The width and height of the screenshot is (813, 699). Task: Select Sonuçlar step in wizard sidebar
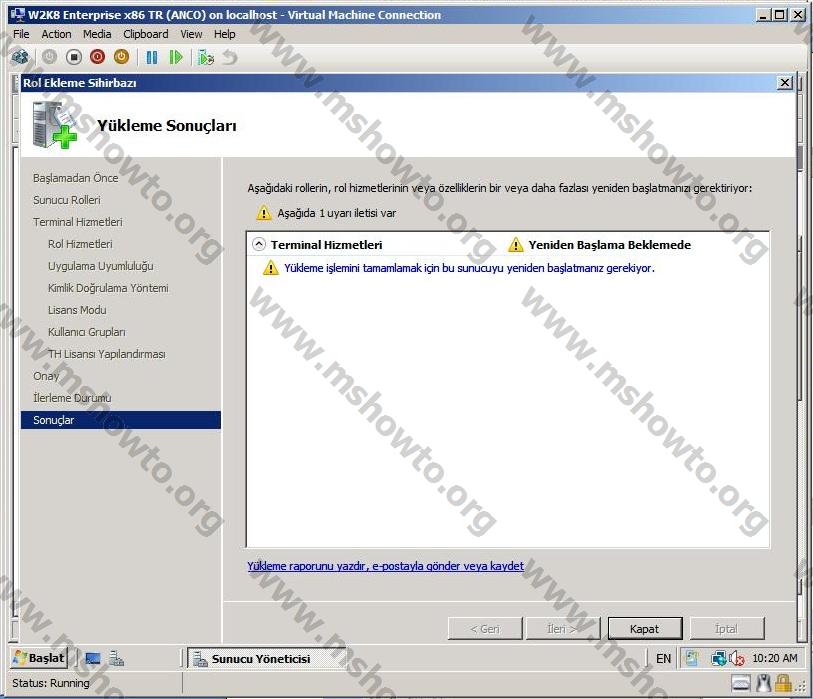[x=54, y=420]
